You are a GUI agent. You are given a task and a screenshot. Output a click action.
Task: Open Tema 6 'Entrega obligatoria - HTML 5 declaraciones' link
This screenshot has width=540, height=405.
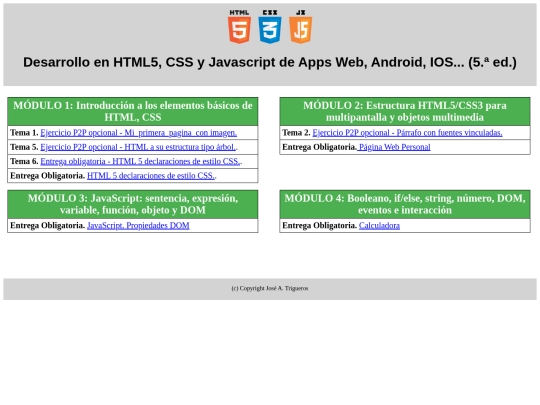coord(140,162)
